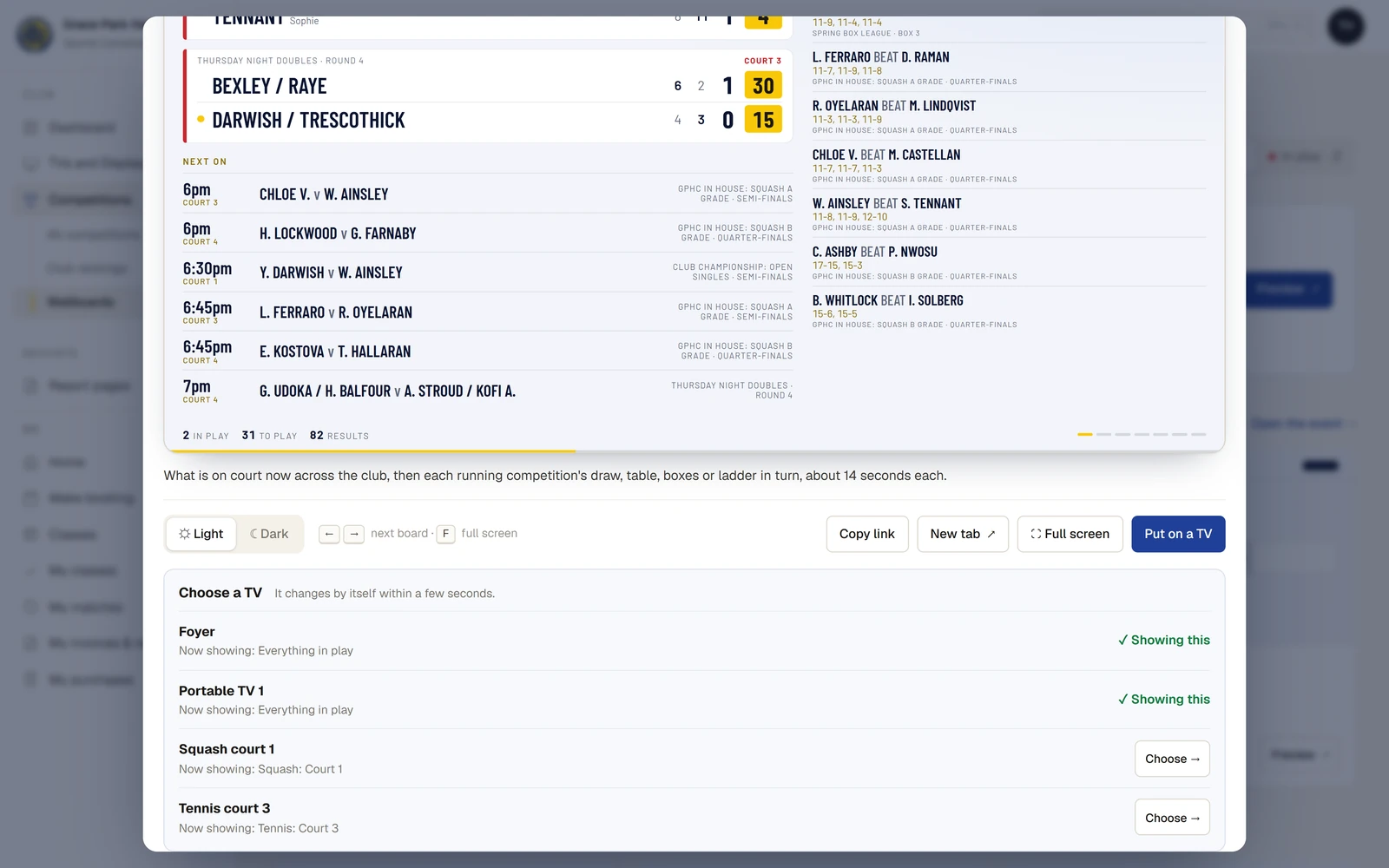Click the left arrow key hint
This screenshot has width=1389, height=868.
329,534
